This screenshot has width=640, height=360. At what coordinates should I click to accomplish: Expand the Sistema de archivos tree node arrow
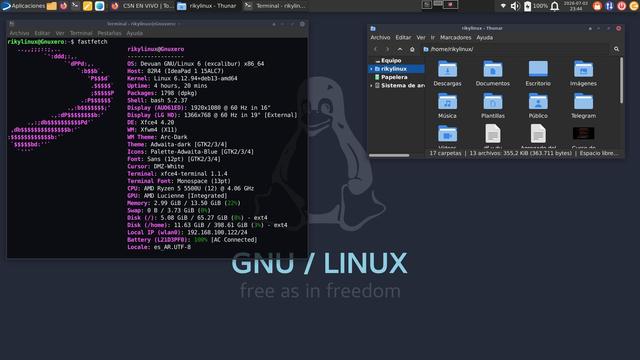(x=371, y=86)
